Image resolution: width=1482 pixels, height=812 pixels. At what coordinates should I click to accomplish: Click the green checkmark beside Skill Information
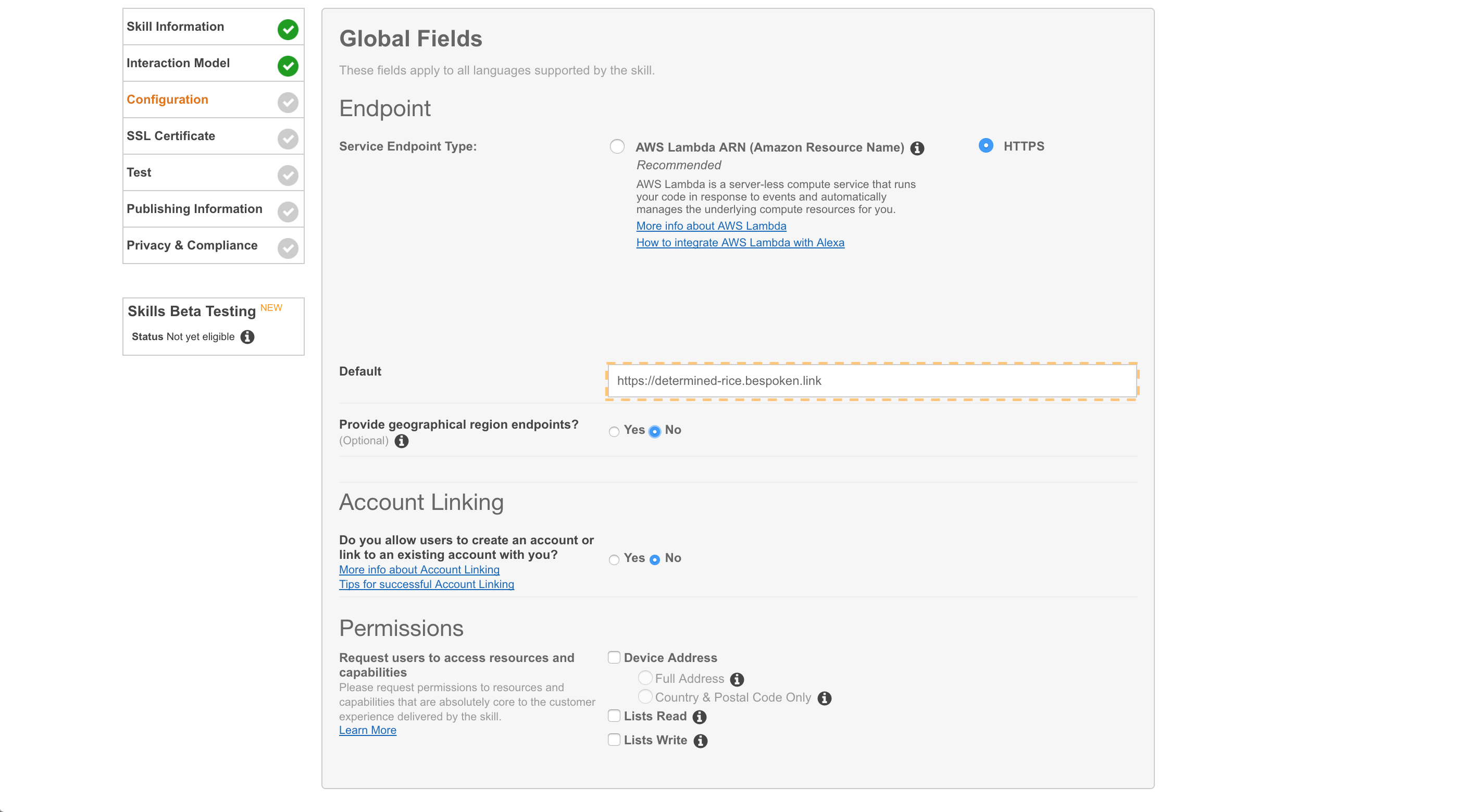(x=288, y=29)
